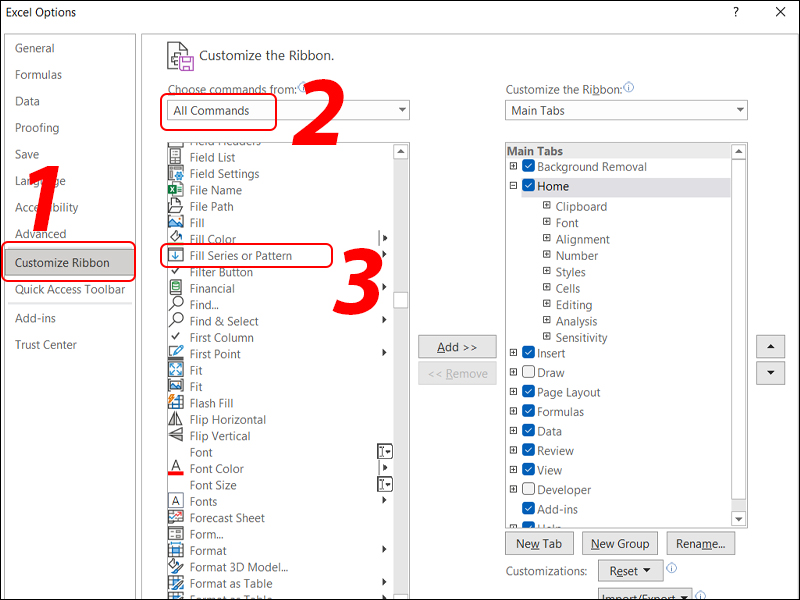Uncheck the Home tab
The width and height of the screenshot is (800, 600).
(528, 186)
